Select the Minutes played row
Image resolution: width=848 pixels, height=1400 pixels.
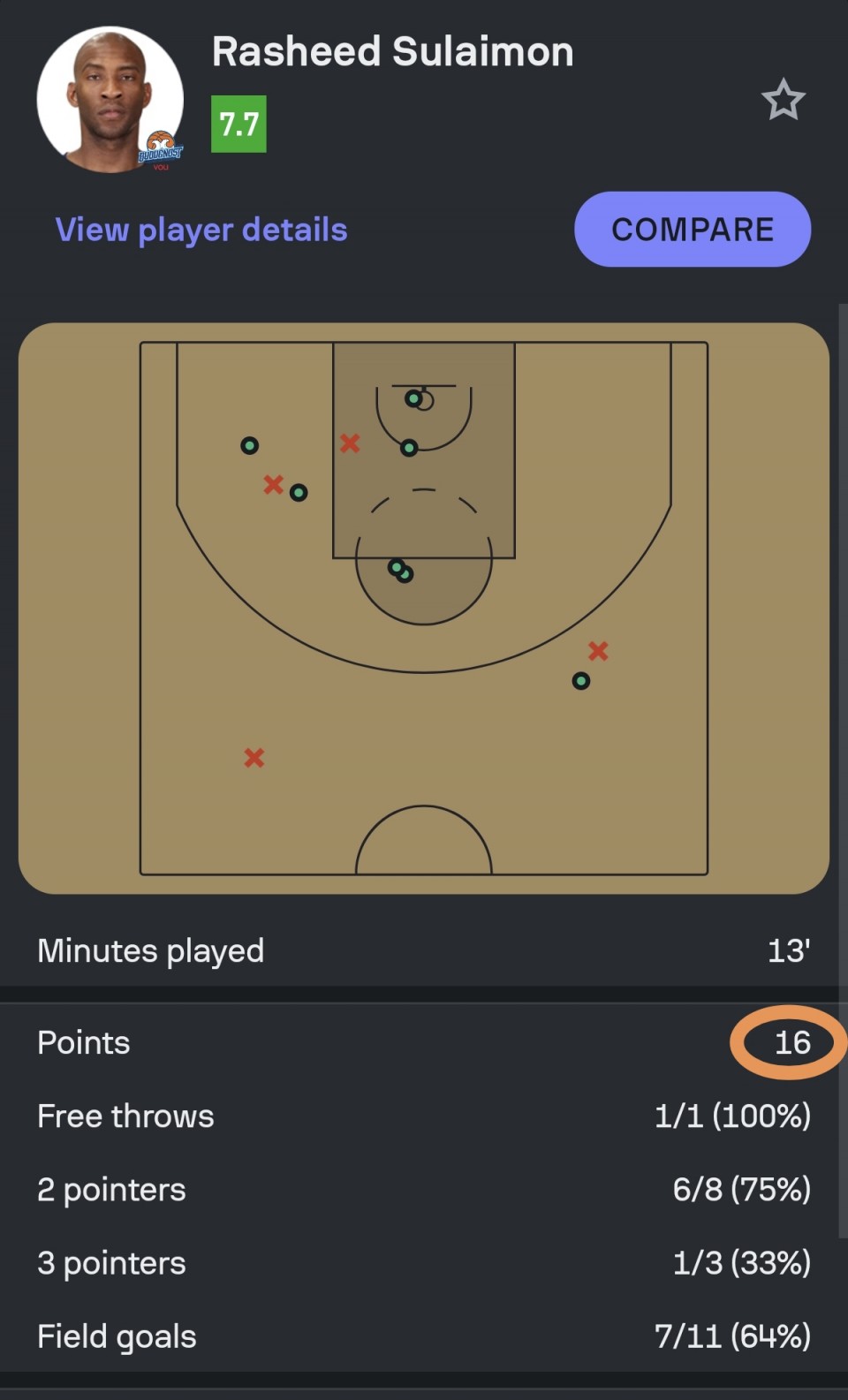(424, 951)
